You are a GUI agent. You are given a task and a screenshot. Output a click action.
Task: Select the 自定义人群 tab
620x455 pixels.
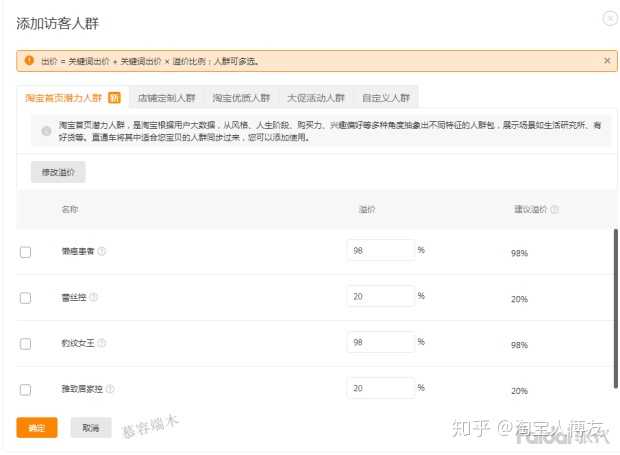[x=386, y=98]
